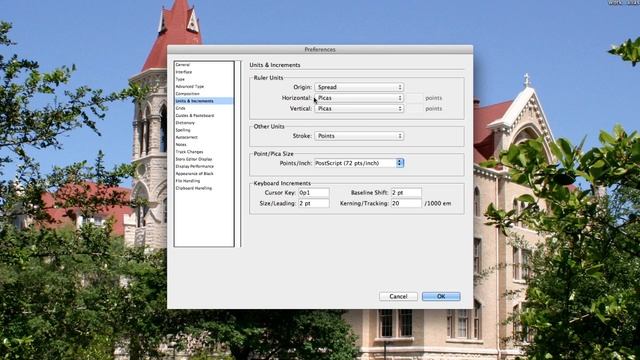640x360 pixels.
Task: Open the Horizontal ruler units dropdown
Action: 359,98
